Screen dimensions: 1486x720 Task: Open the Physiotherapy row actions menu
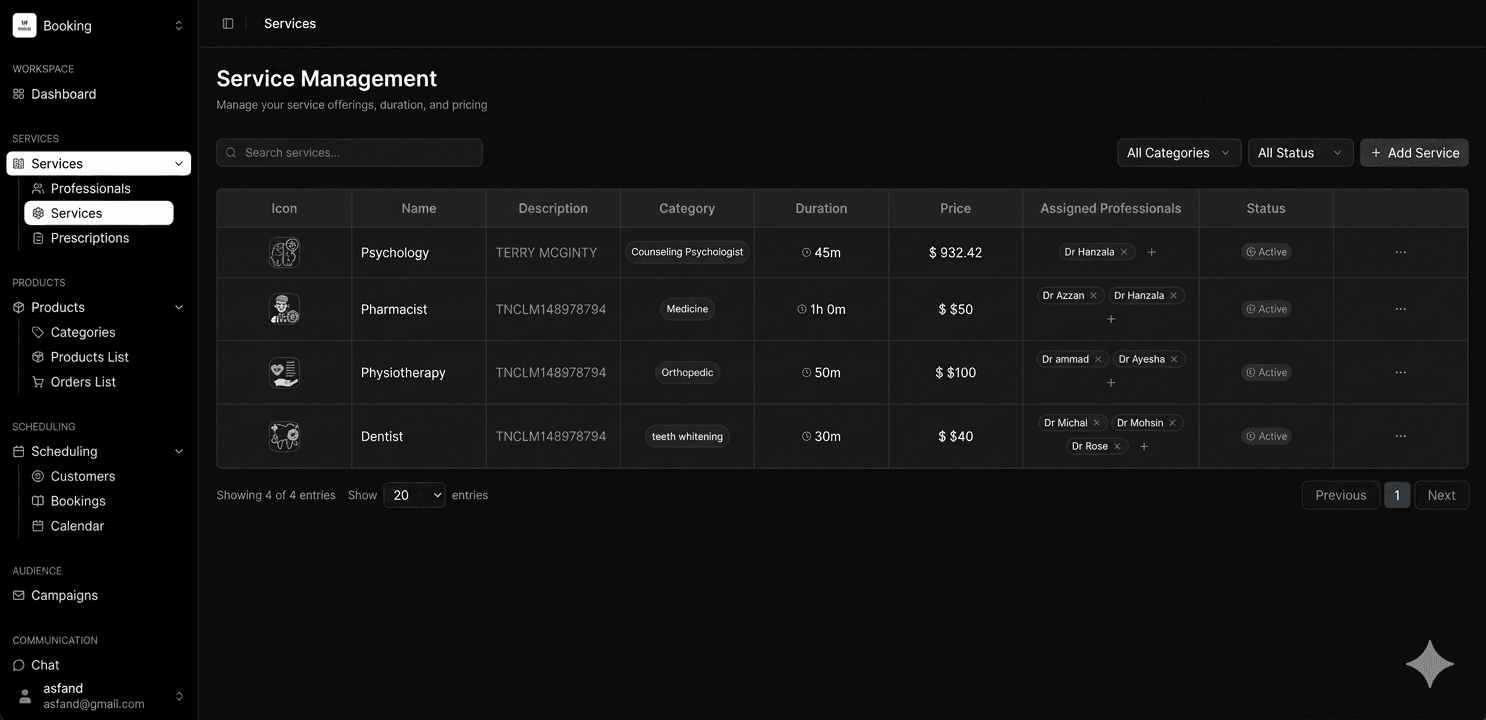coord(1400,373)
